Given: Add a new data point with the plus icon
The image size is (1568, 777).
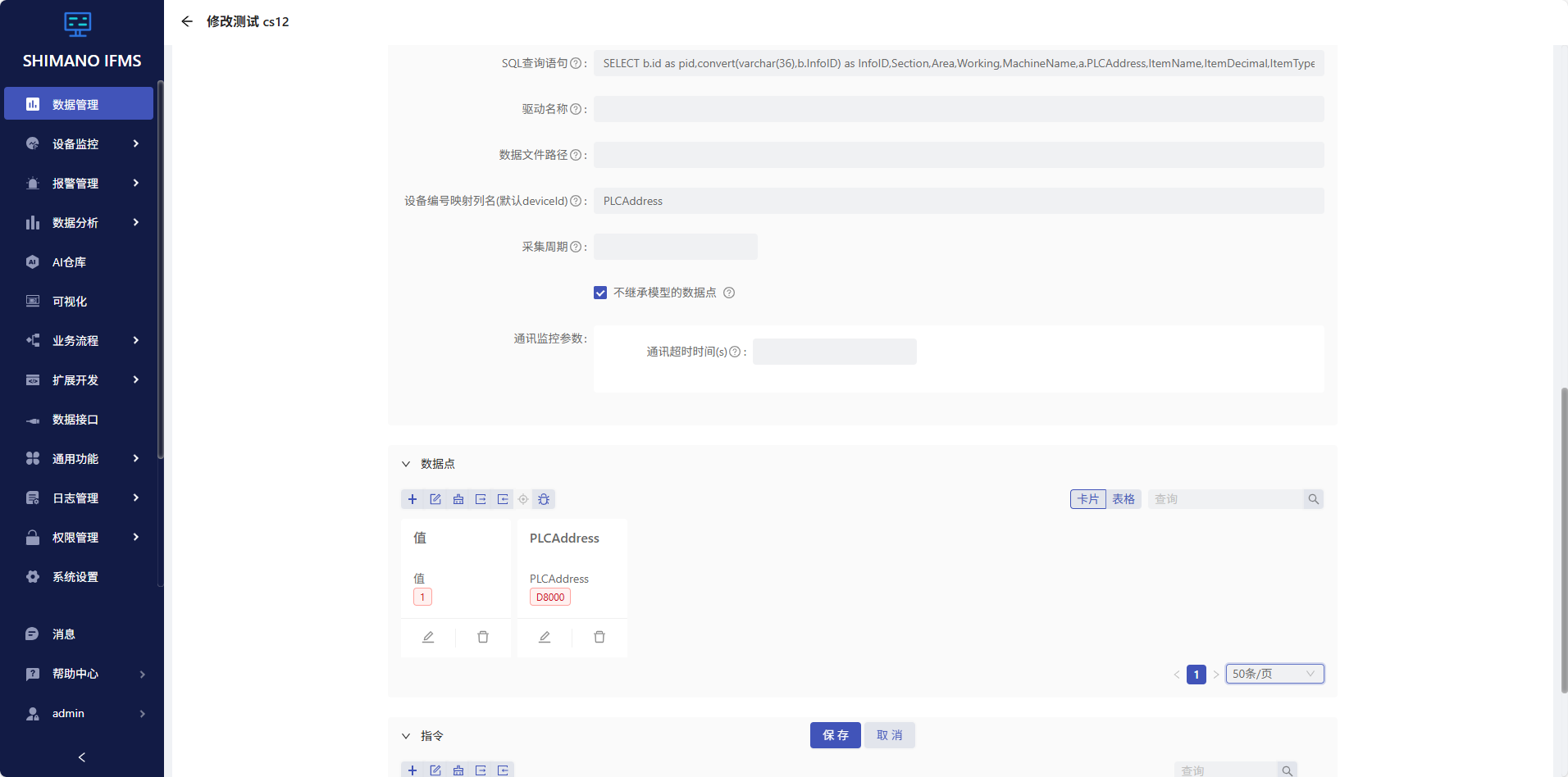Looking at the screenshot, I should tap(413, 499).
